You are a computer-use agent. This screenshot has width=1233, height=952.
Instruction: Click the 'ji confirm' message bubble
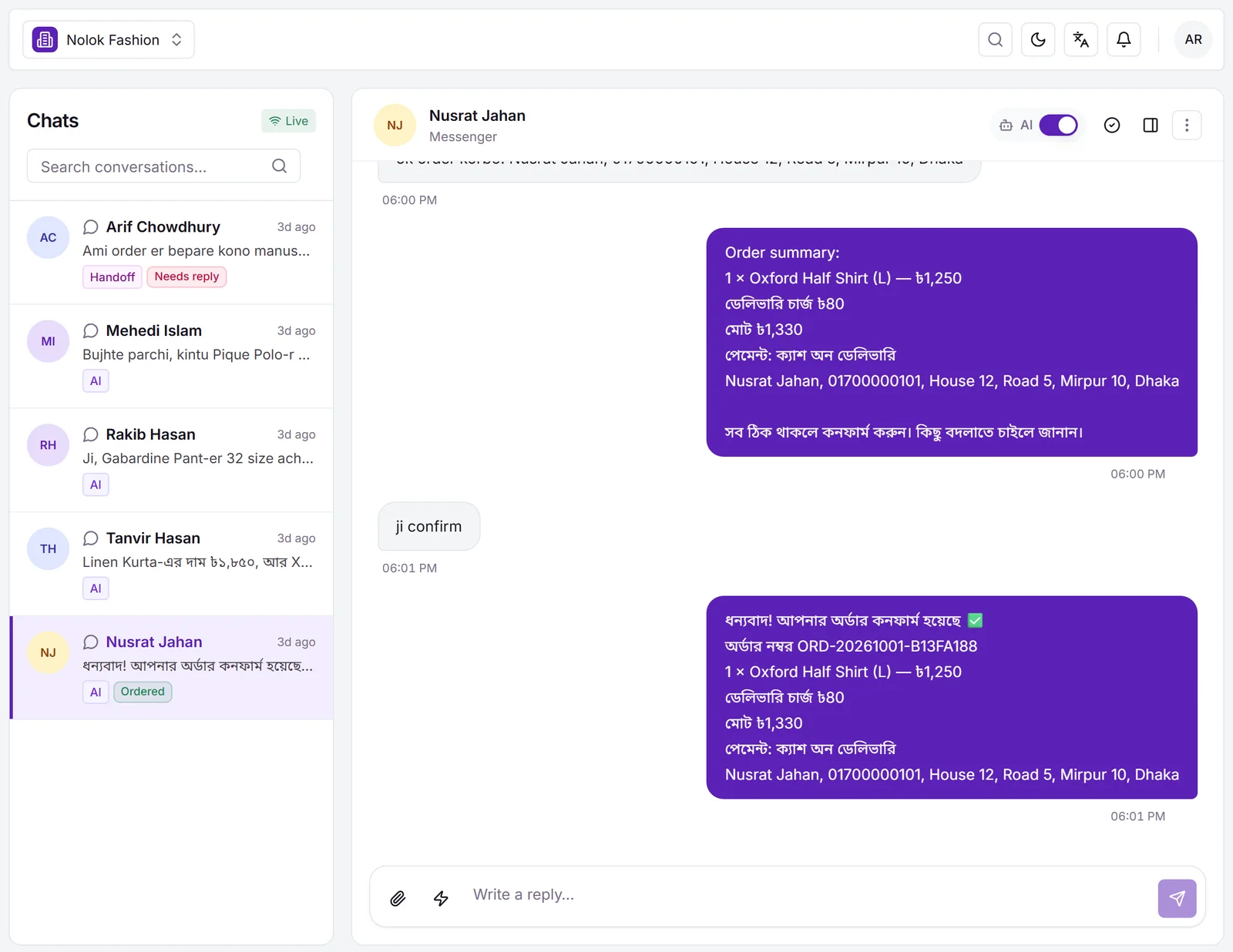[x=428, y=526]
